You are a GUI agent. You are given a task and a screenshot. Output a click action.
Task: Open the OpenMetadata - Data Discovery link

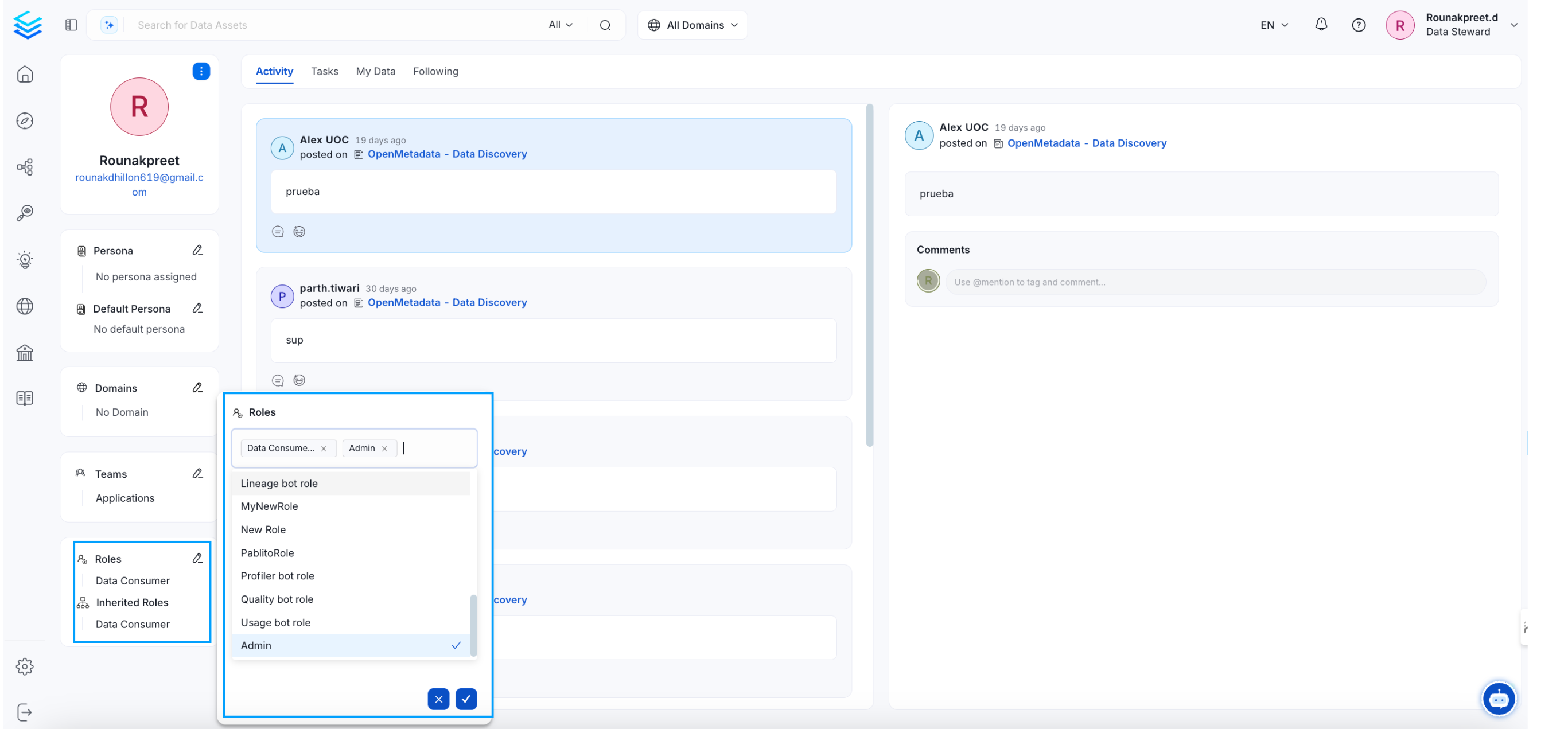tap(447, 154)
